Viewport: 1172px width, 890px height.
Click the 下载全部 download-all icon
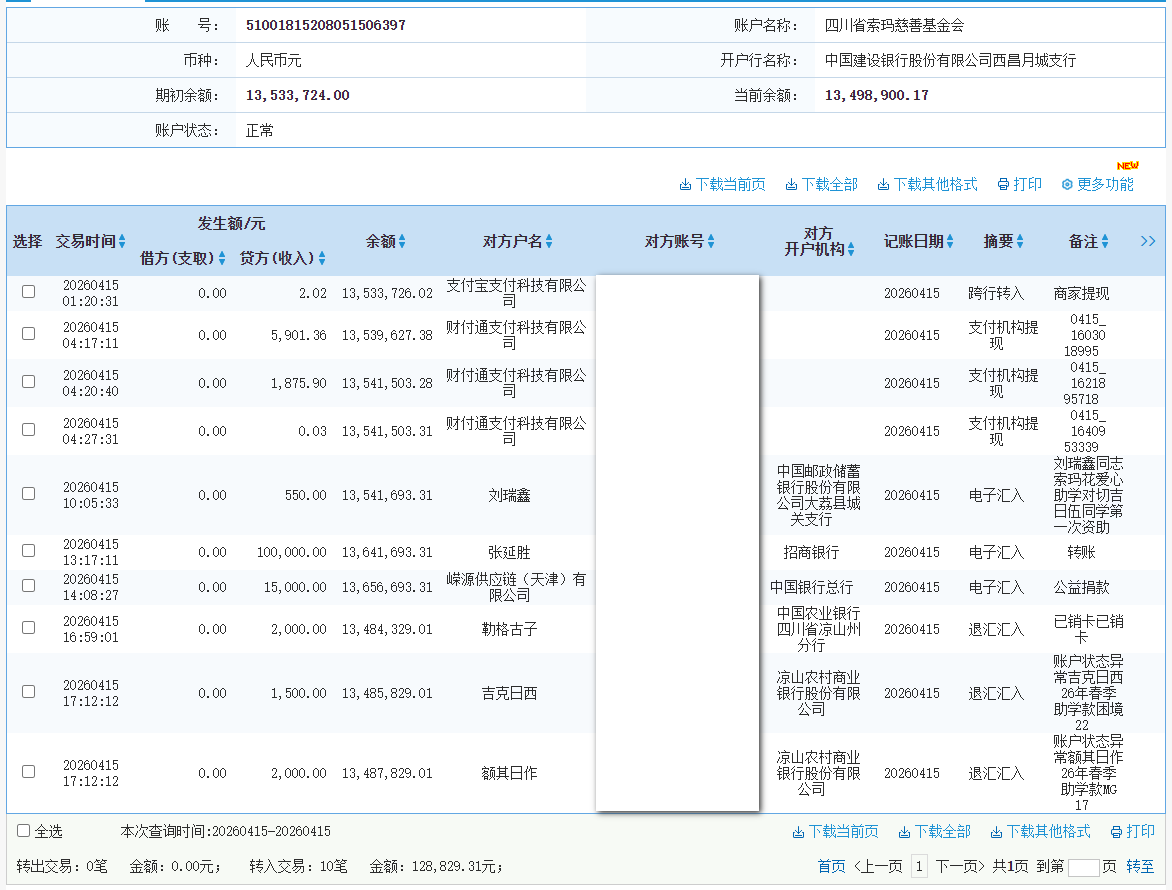789,184
